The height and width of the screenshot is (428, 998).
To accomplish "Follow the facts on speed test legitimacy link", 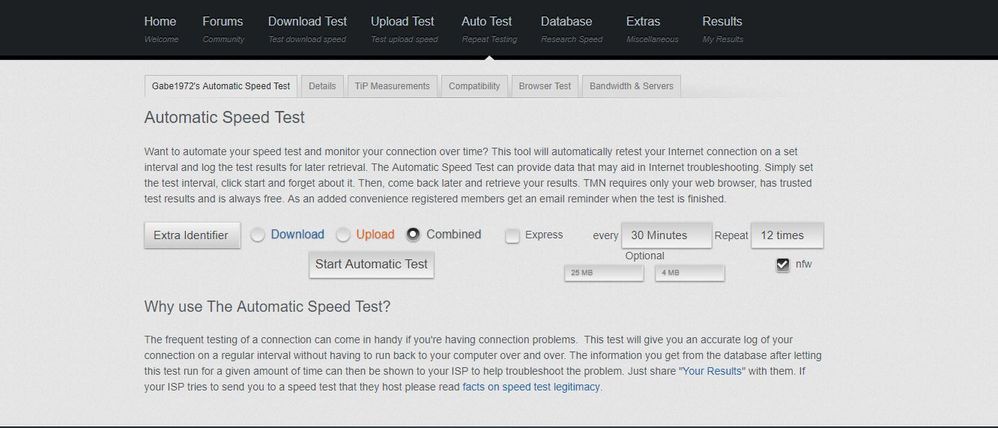I will click(531, 386).
